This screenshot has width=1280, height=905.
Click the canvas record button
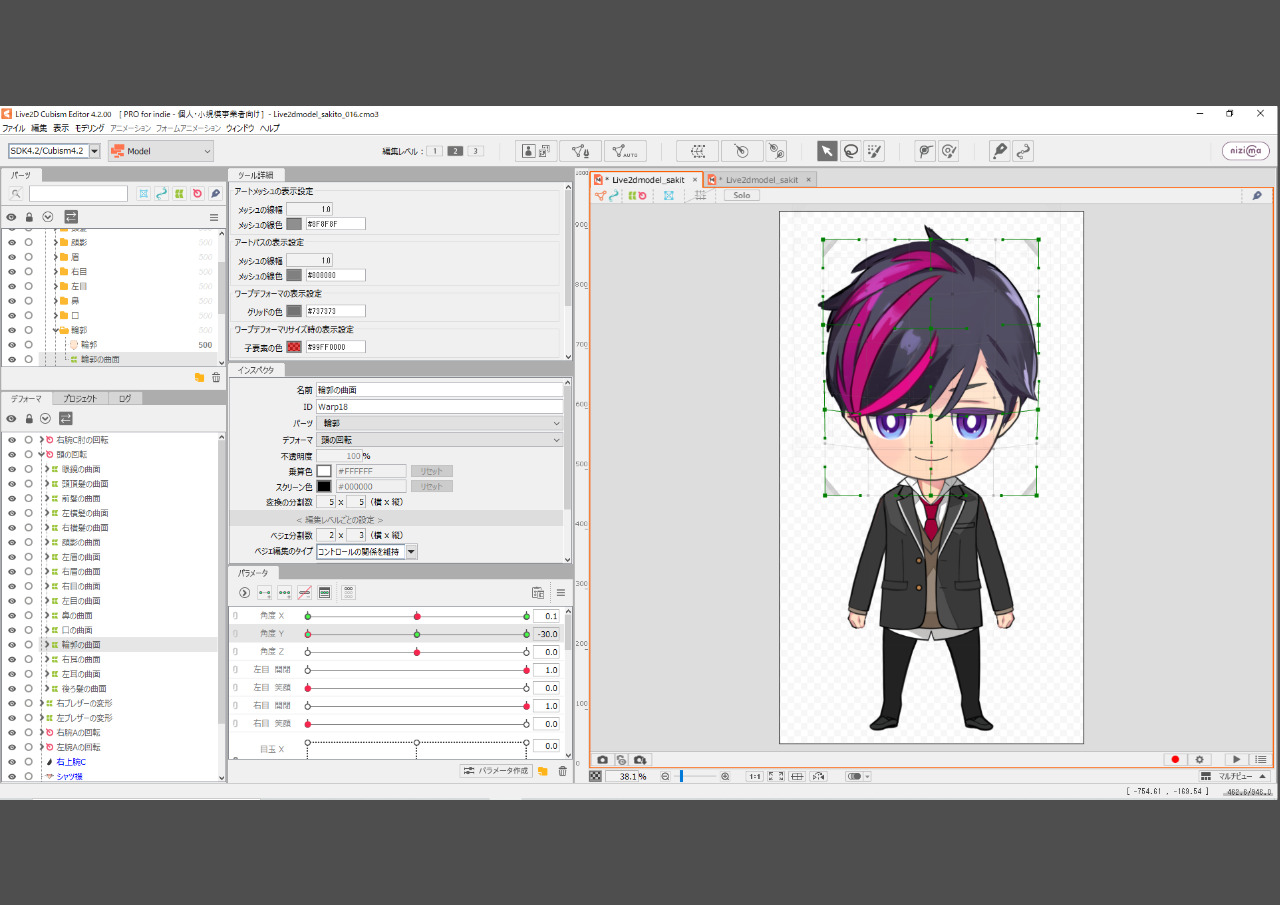(x=1175, y=760)
